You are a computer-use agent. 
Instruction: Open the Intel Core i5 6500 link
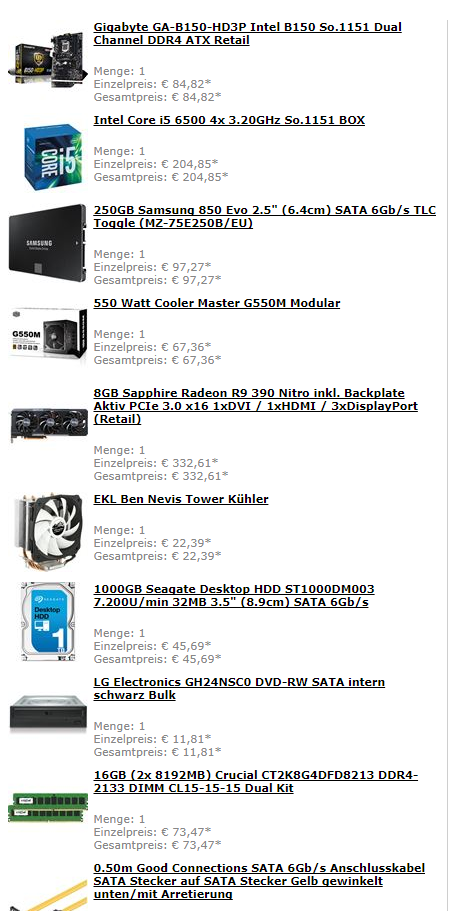click(x=229, y=120)
